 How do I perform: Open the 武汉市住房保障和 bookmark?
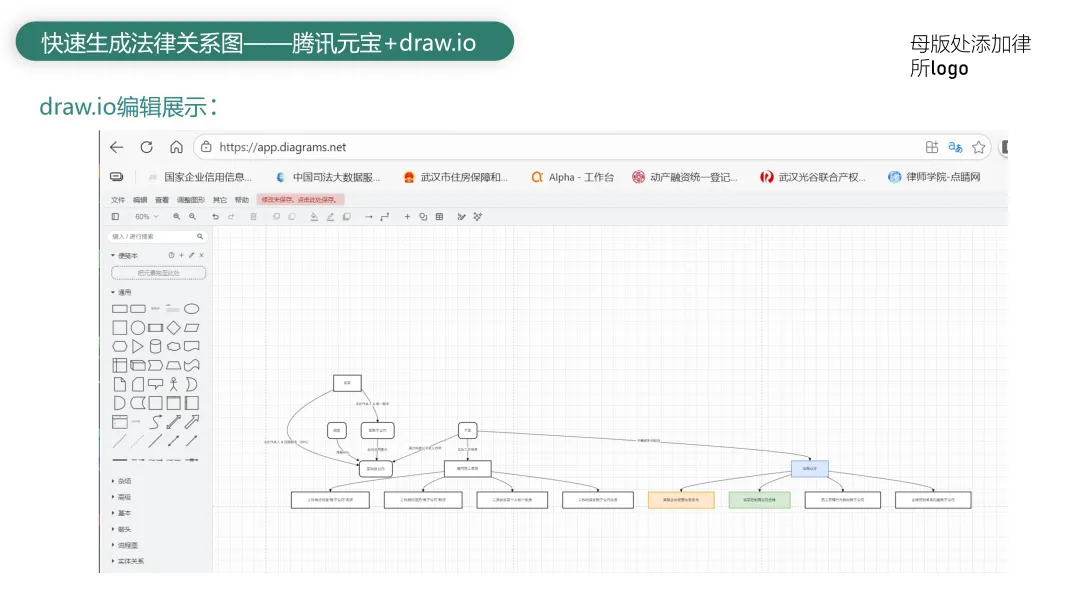click(x=455, y=177)
